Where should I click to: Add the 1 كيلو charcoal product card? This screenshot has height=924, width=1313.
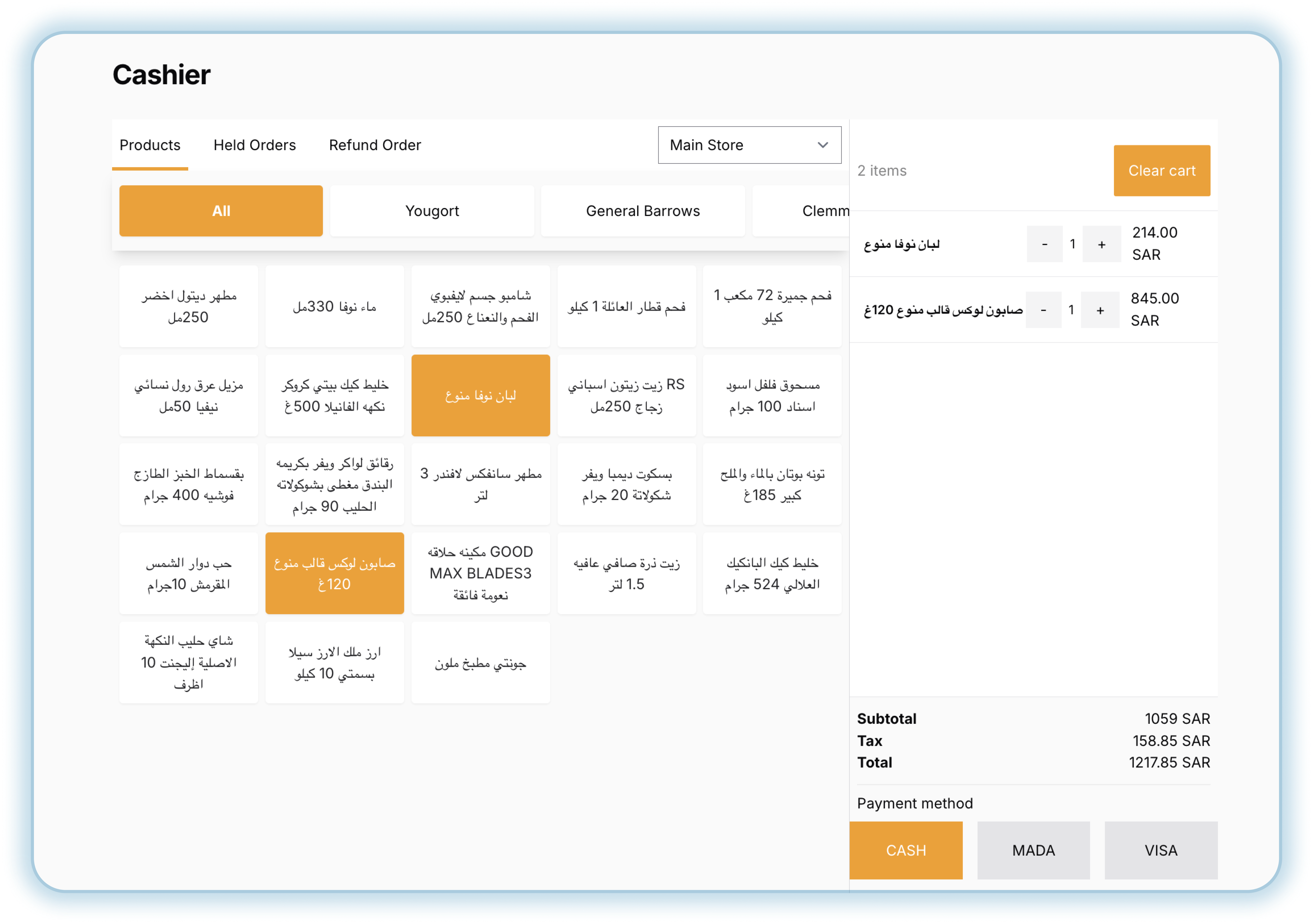click(x=626, y=306)
